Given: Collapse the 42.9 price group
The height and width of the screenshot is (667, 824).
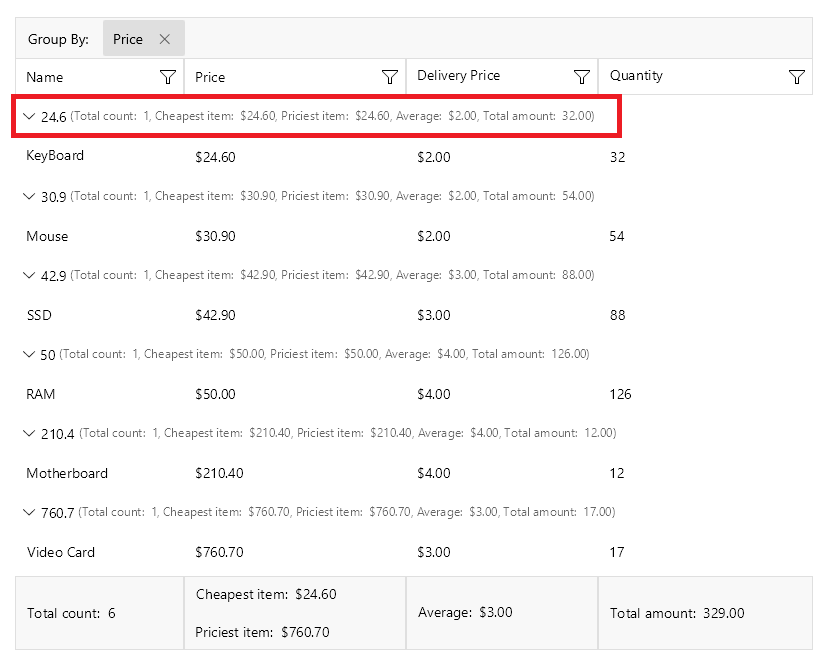Looking at the screenshot, I should tap(29, 275).
